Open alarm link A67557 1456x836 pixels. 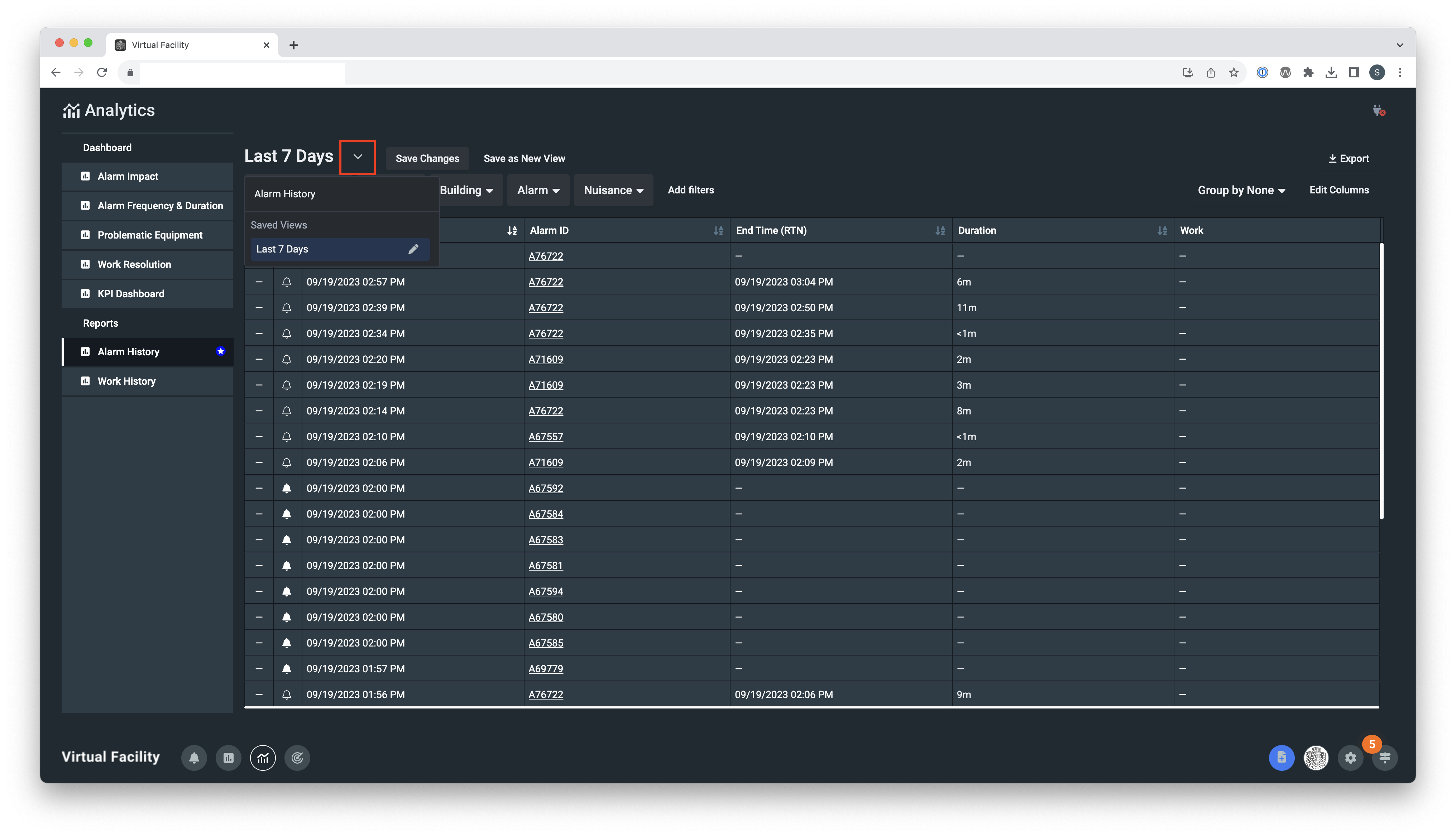pos(545,436)
